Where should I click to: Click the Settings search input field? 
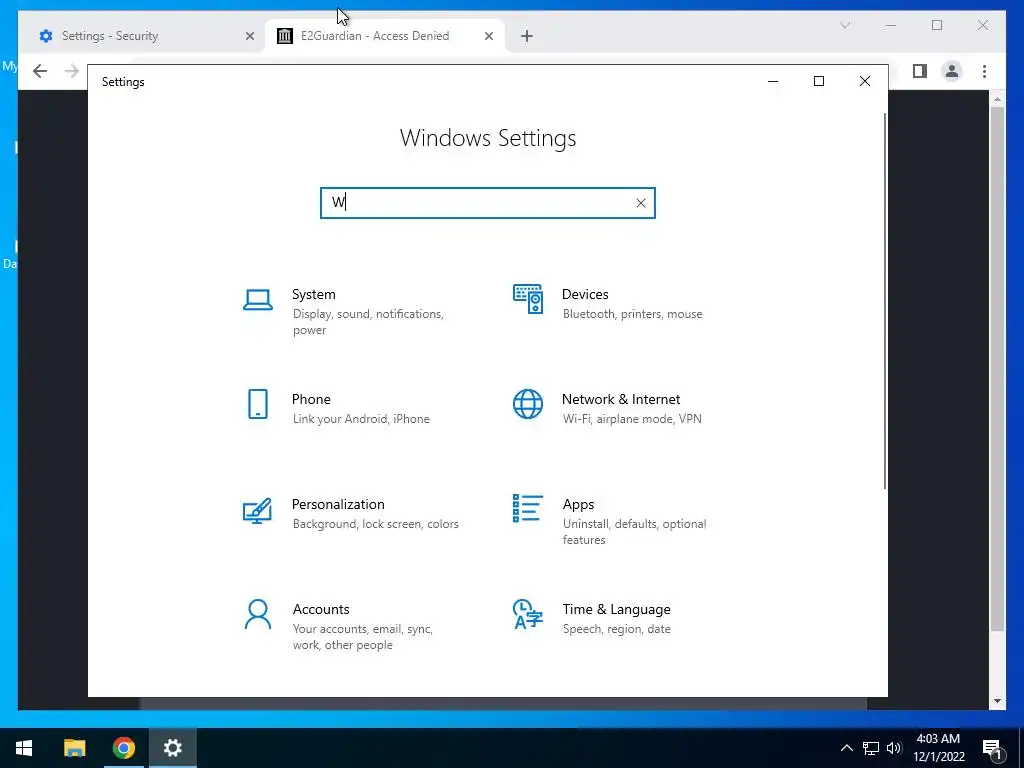click(487, 203)
